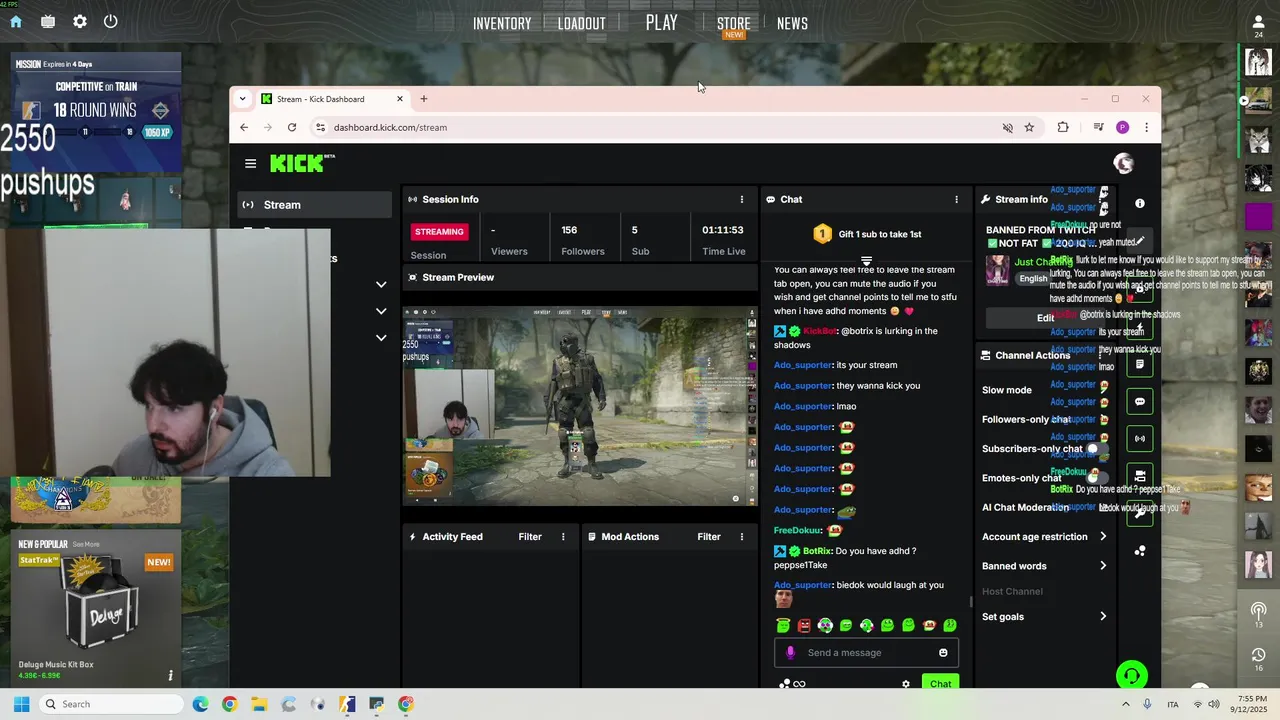Image resolution: width=1280 pixels, height=720 pixels.
Task: Open the Chrome extensions puzzle icon
Action: point(1063,127)
